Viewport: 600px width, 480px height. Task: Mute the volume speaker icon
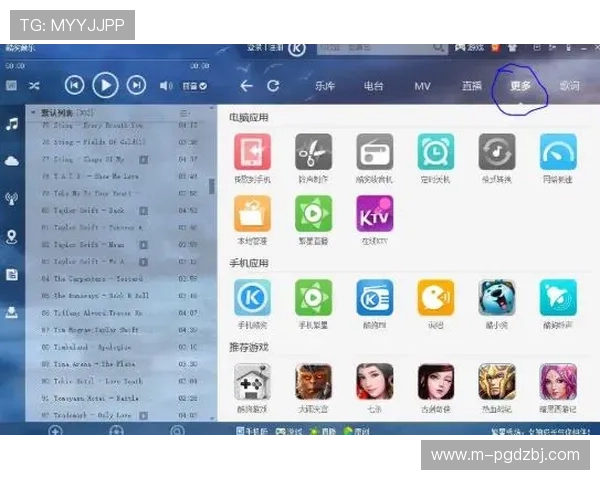[x=166, y=86]
